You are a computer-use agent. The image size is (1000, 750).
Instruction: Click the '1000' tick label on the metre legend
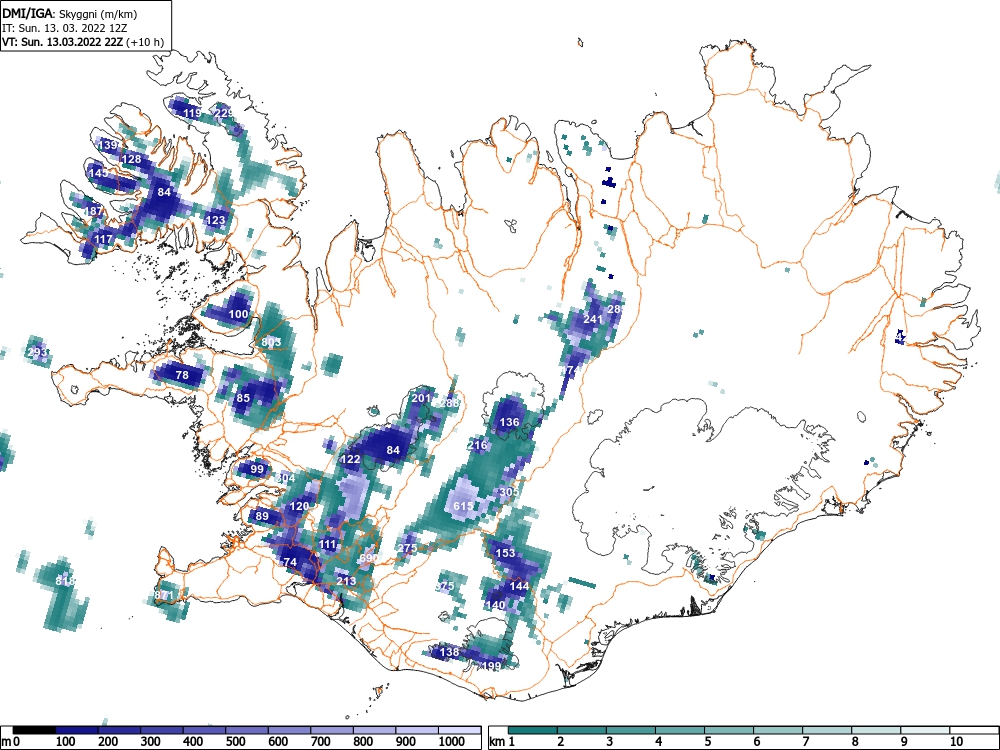pyautogui.click(x=452, y=742)
